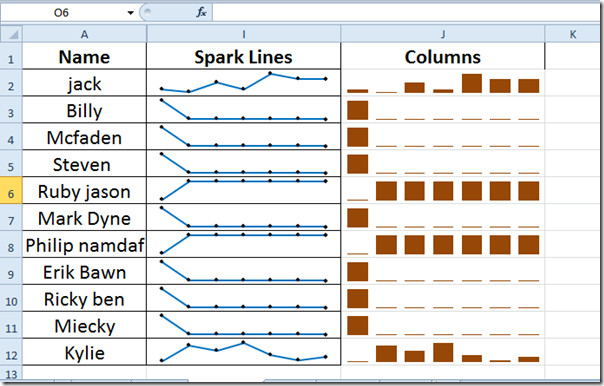
Task: Select column I header
Action: click(243, 34)
